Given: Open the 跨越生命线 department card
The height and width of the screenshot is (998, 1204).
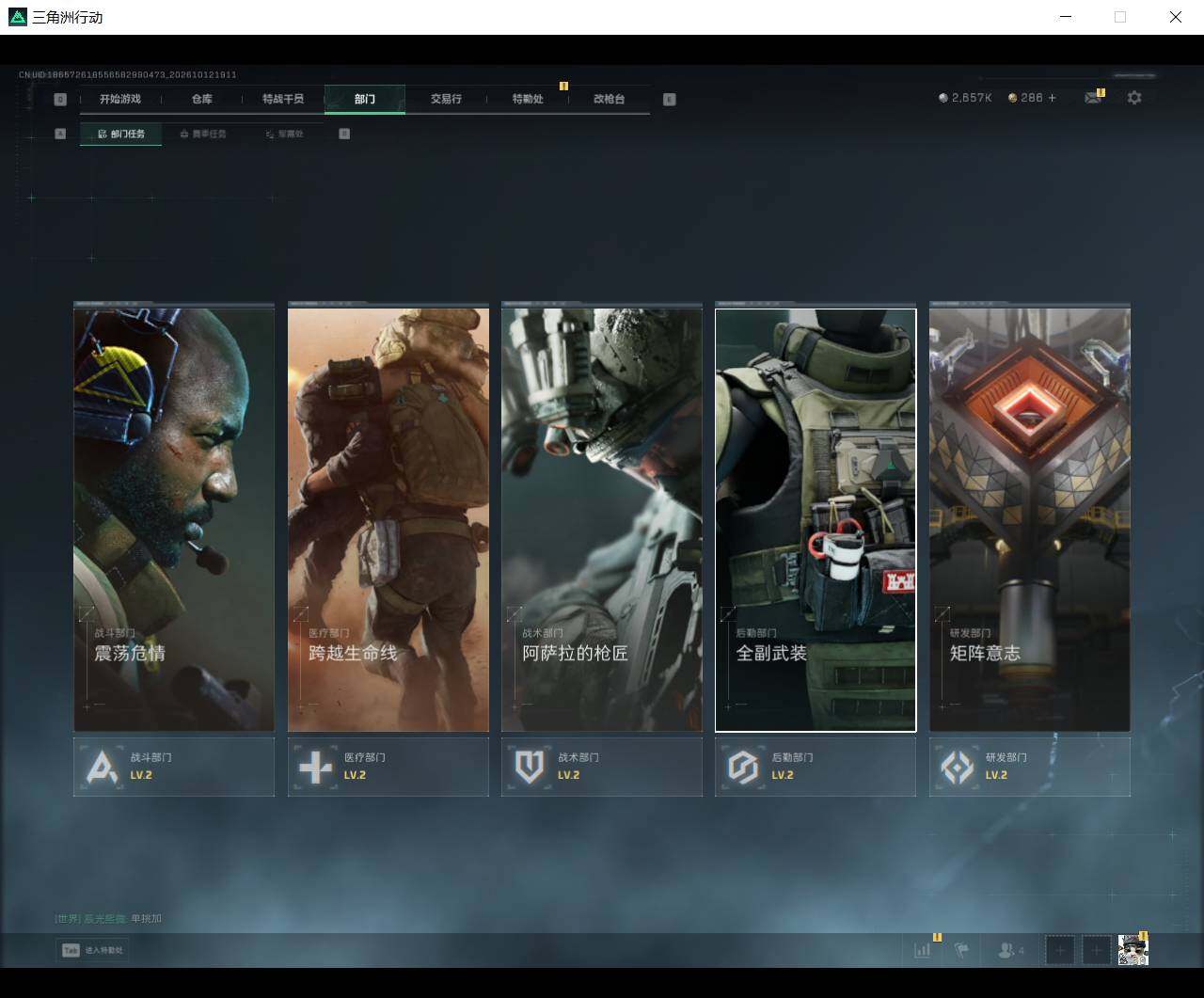Looking at the screenshot, I should coord(388,519).
